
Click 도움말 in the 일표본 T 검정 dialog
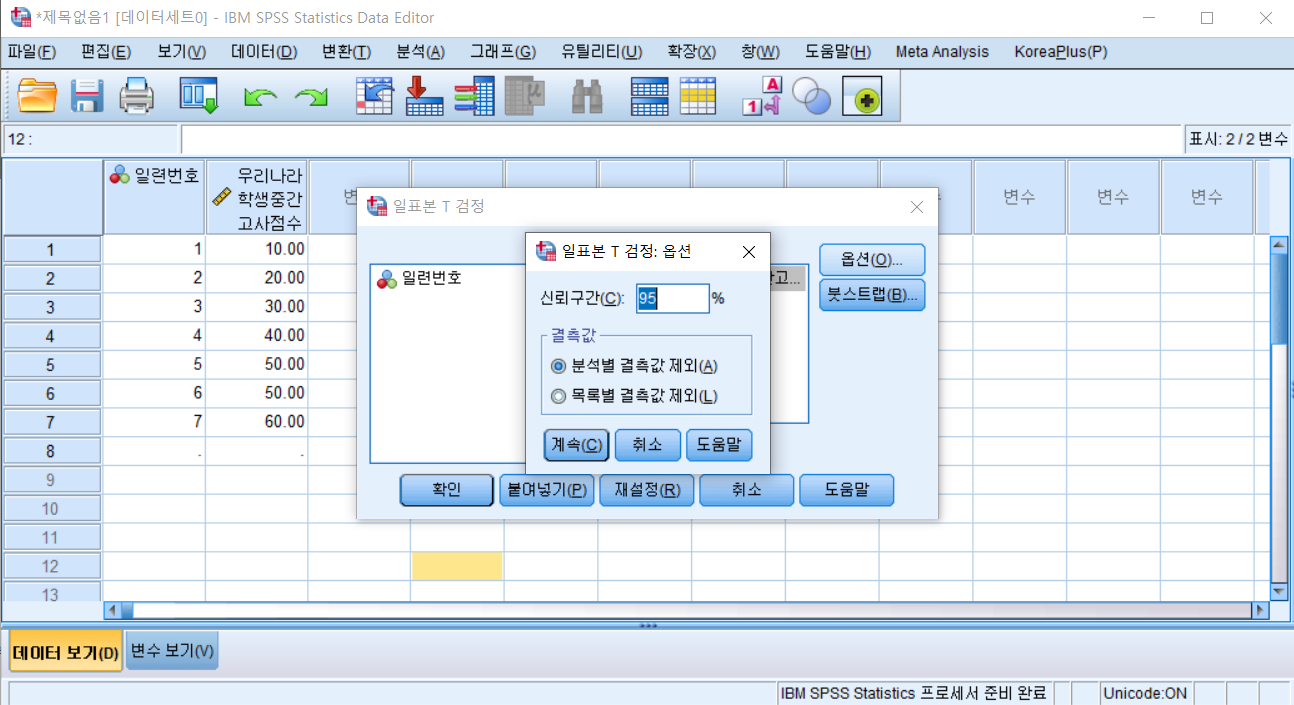point(847,490)
